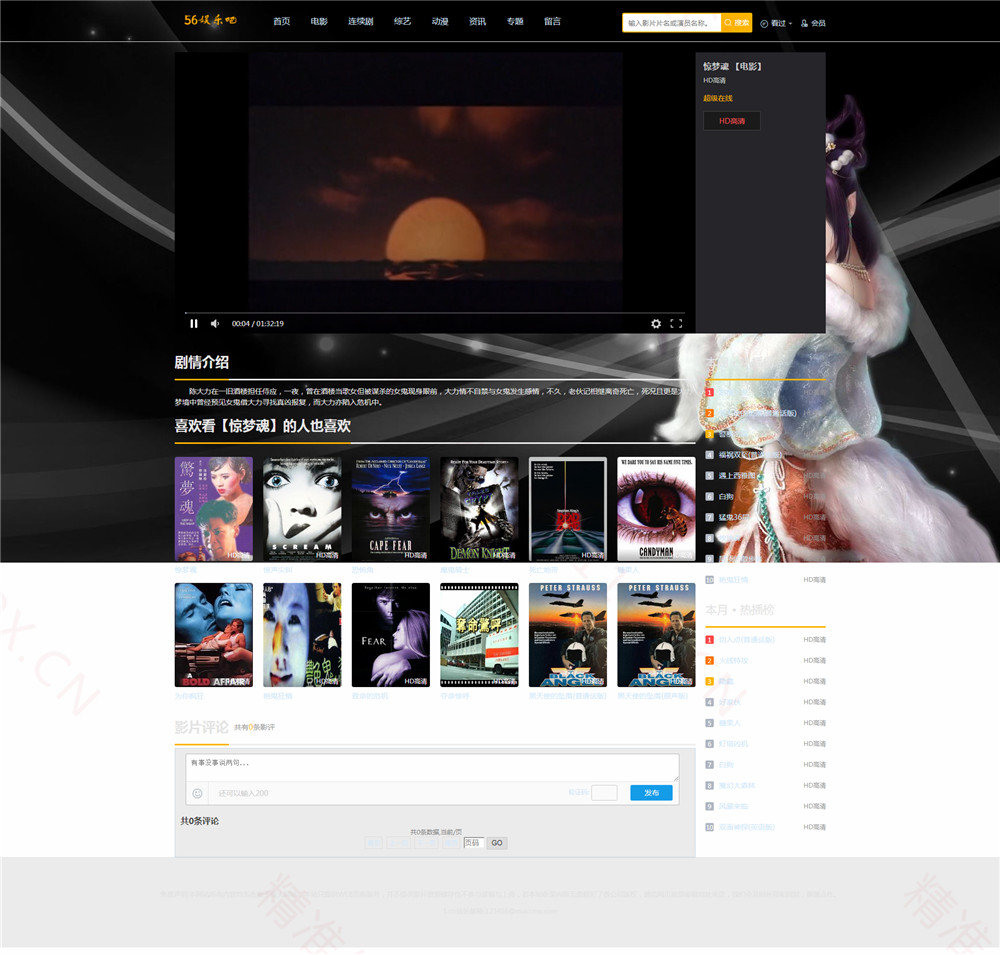The width and height of the screenshot is (1000, 955).
Task: Click the comment text area
Action: point(432,767)
